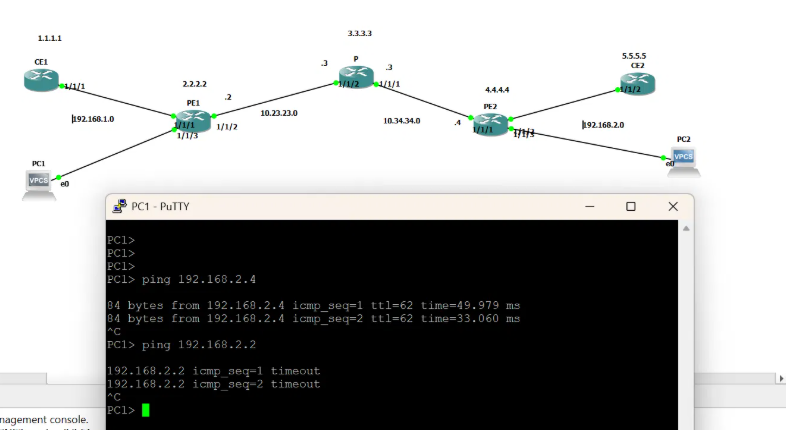This screenshot has height=430, width=786.
Task: Click the e0 interface label near PC1
Action: (65, 184)
